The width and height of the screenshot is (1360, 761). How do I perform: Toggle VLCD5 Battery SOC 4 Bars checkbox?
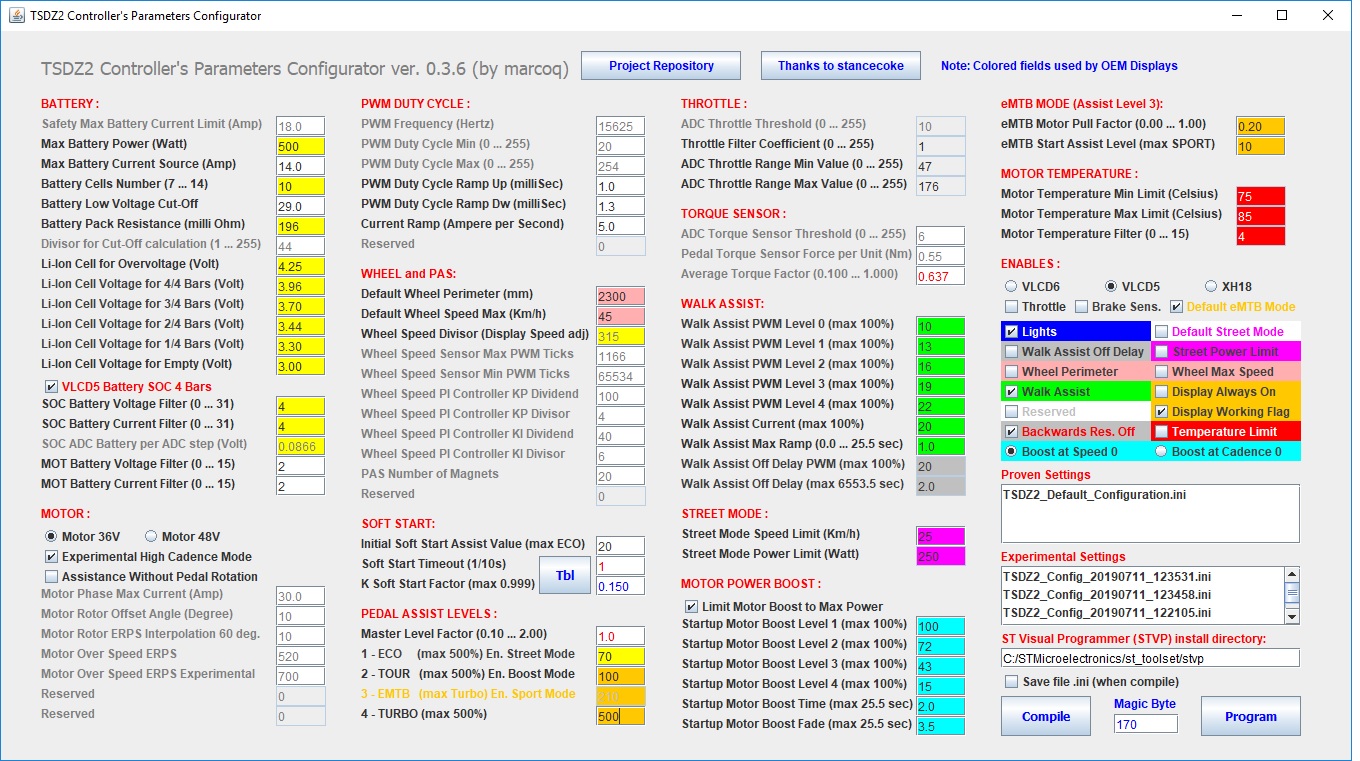[52, 386]
